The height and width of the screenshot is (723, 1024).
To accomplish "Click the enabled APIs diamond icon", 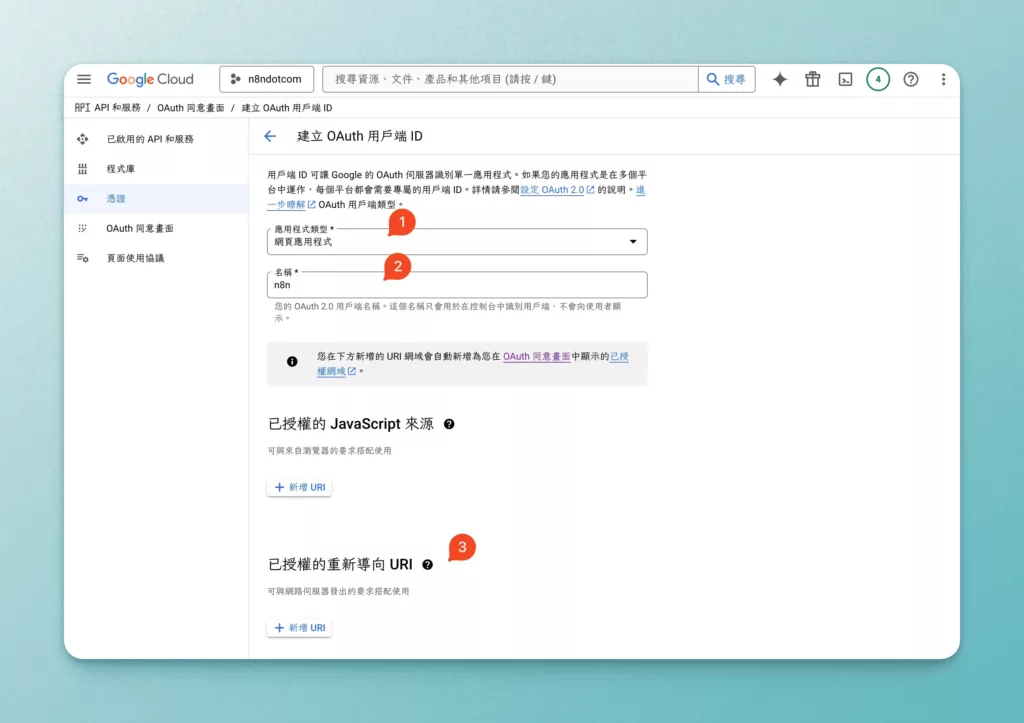I will [x=82, y=139].
